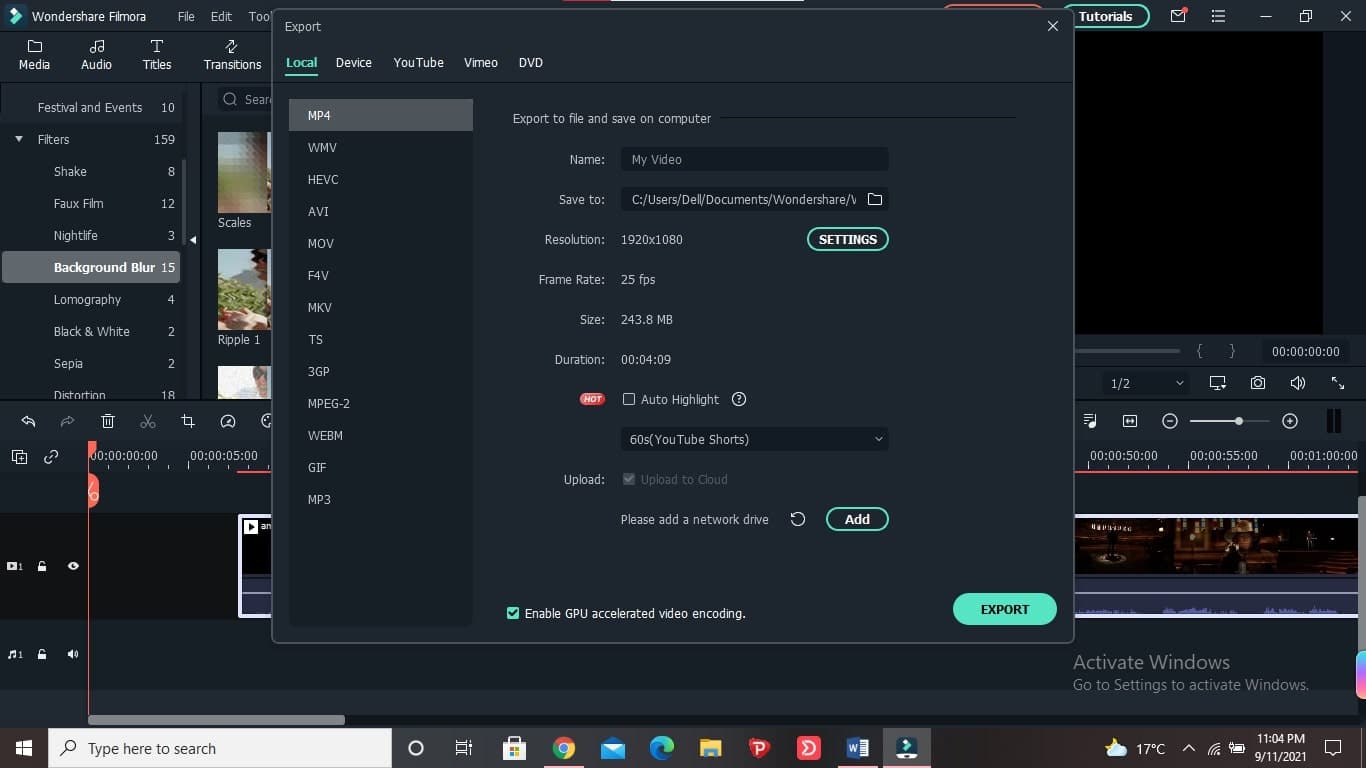
Task: Open Word from the taskbar
Action: coord(857,748)
